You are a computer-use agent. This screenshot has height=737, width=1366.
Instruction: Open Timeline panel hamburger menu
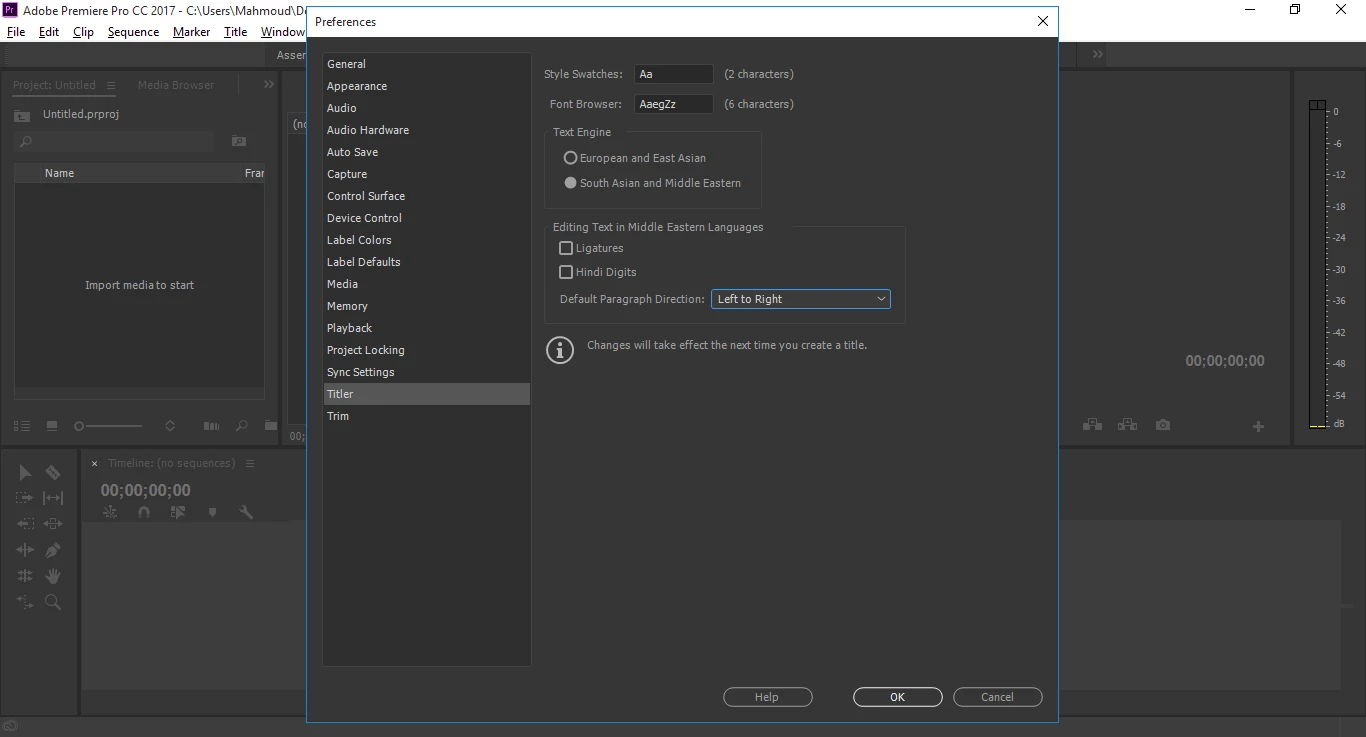tap(250, 464)
